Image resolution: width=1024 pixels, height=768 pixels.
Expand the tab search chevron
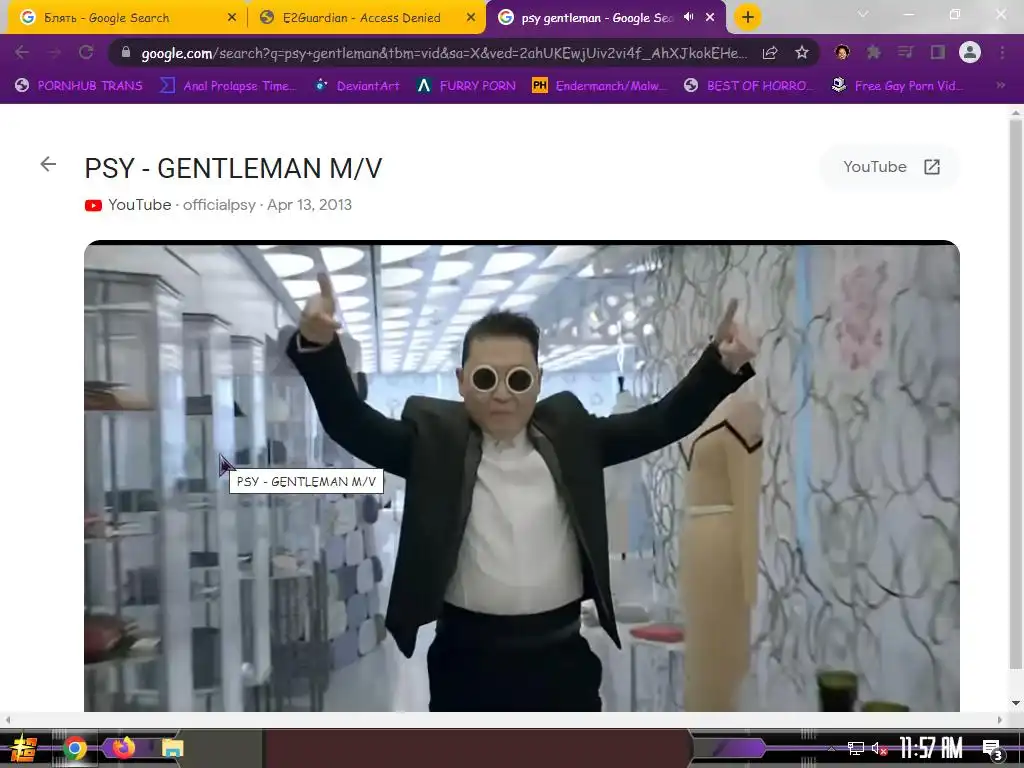[863, 14]
